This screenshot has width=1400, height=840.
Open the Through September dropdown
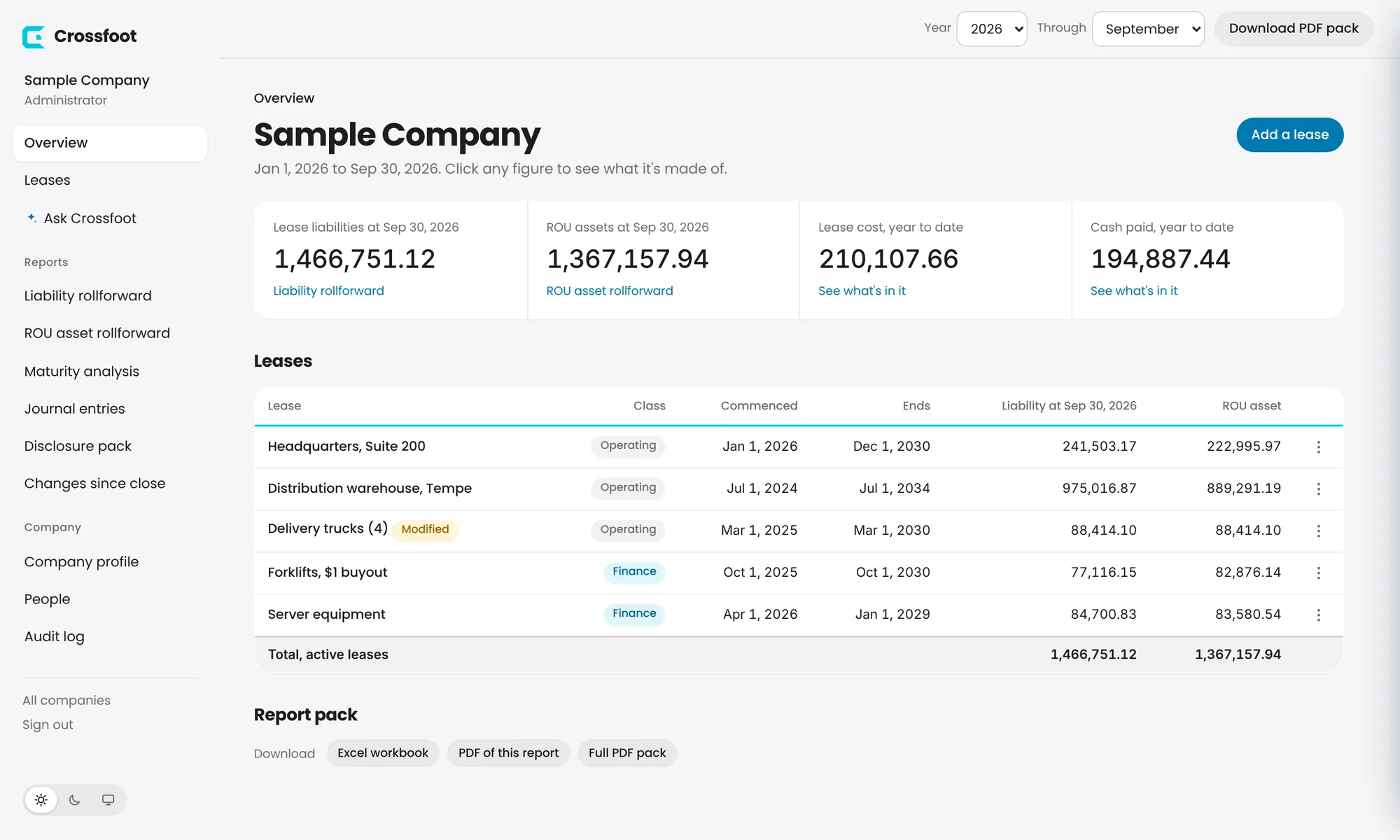point(1148,29)
